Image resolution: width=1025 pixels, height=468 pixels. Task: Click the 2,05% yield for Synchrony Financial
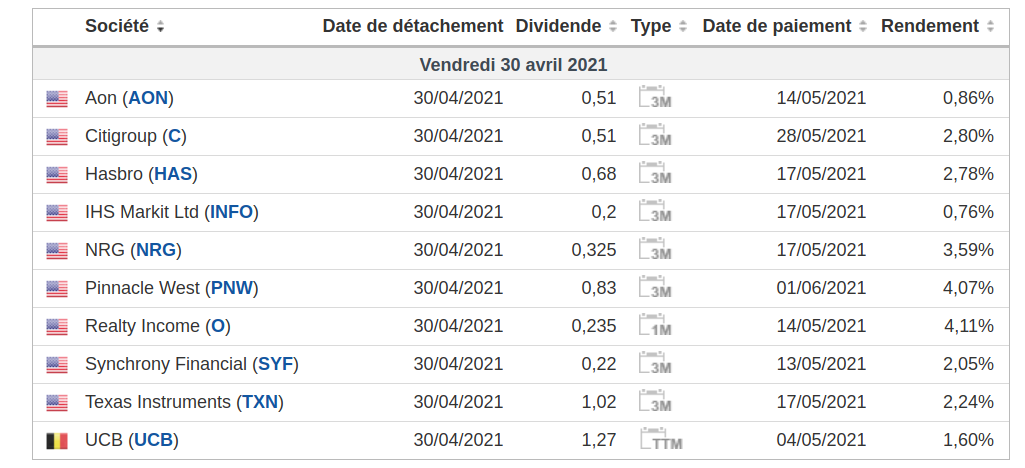click(x=968, y=363)
